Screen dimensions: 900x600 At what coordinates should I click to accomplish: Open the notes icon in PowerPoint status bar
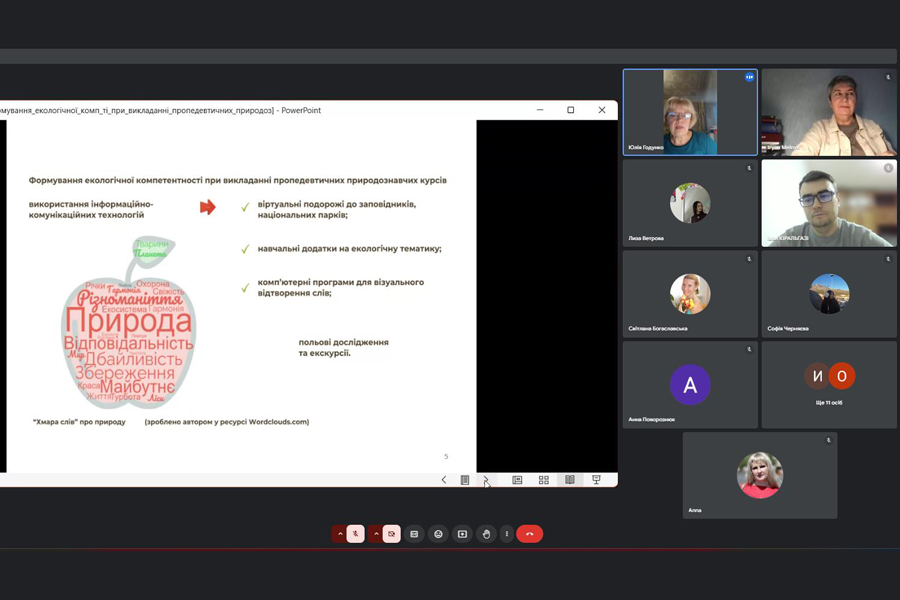(465, 480)
